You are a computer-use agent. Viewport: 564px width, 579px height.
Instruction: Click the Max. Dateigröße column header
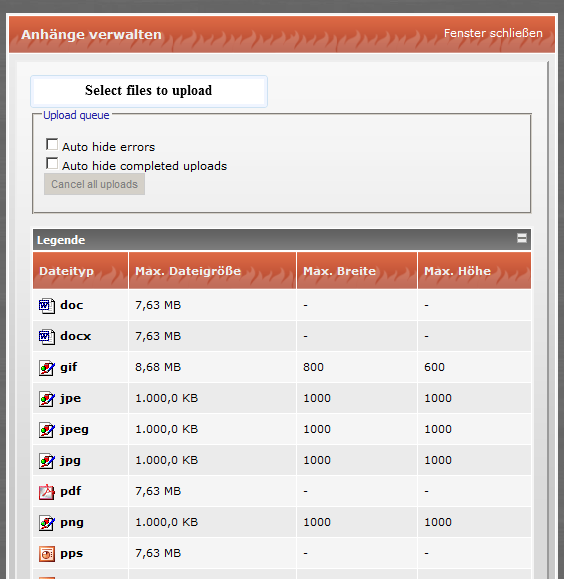212,271
